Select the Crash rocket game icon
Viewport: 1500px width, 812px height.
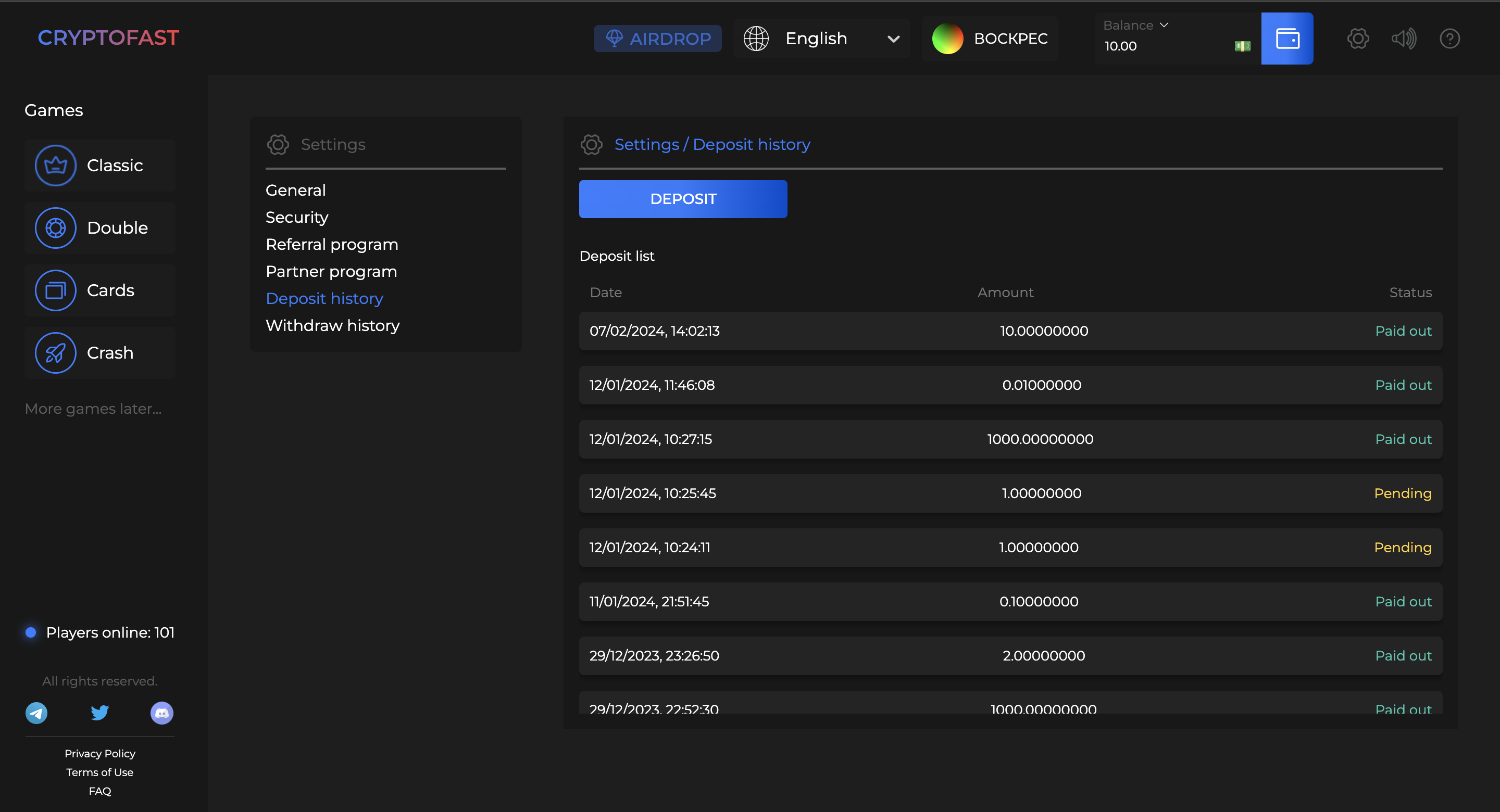[55, 353]
